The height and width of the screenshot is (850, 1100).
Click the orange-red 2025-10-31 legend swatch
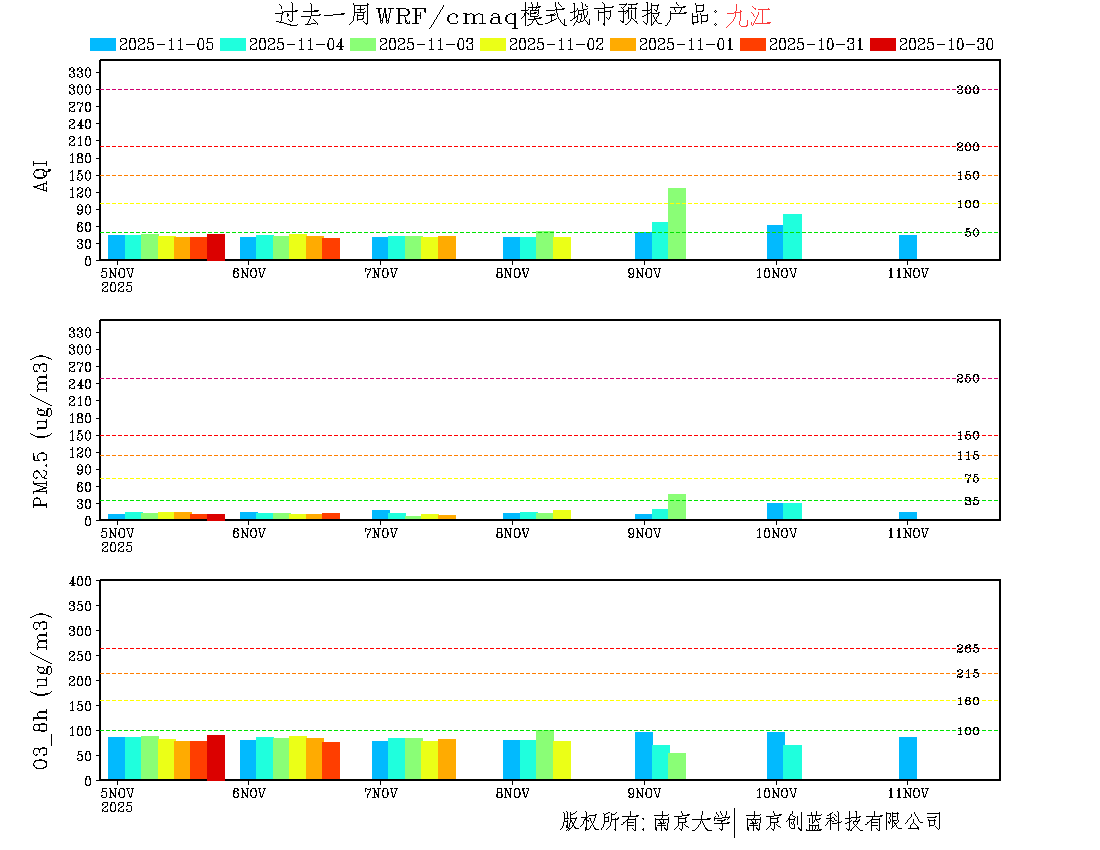coord(753,44)
